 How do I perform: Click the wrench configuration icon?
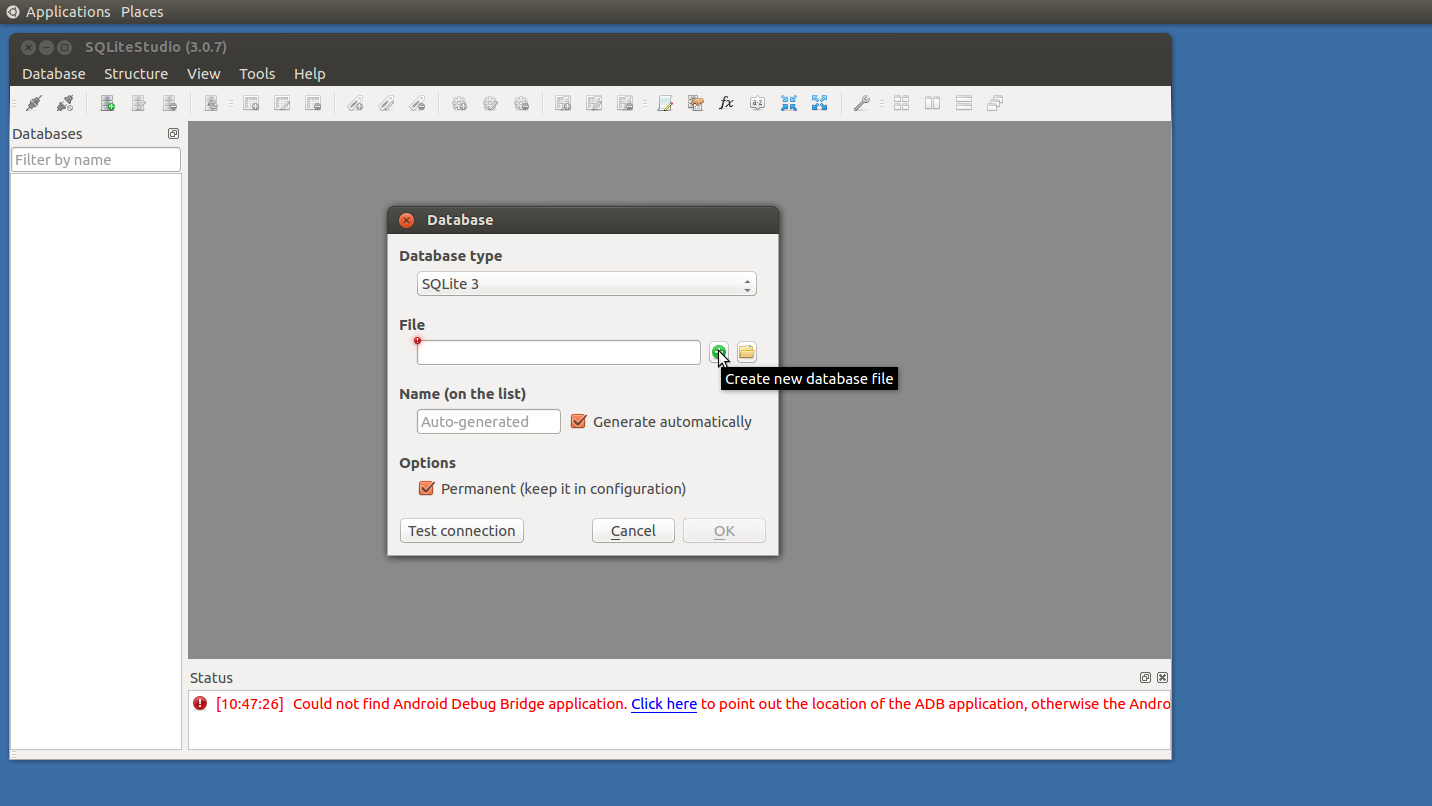(x=861, y=103)
